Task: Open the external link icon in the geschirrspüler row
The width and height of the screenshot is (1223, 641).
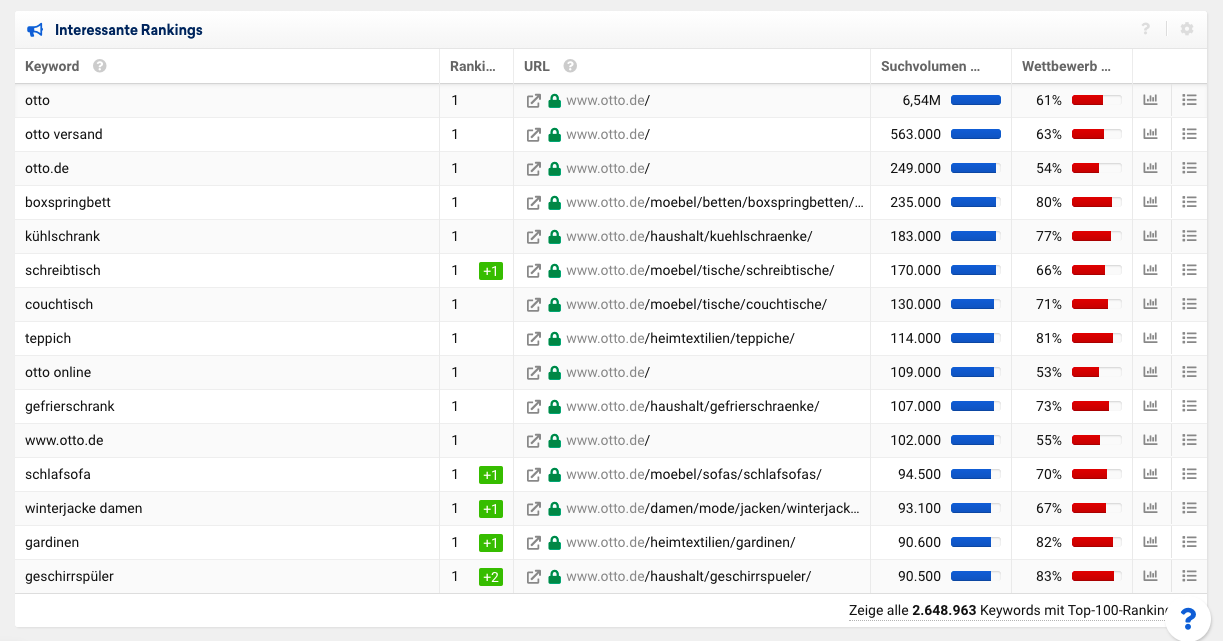Action: [x=534, y=576]
